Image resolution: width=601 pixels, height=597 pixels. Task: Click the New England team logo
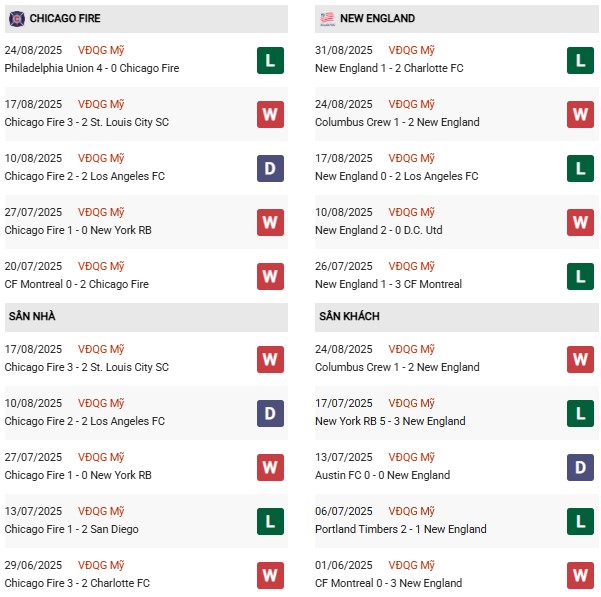(326, 18)
